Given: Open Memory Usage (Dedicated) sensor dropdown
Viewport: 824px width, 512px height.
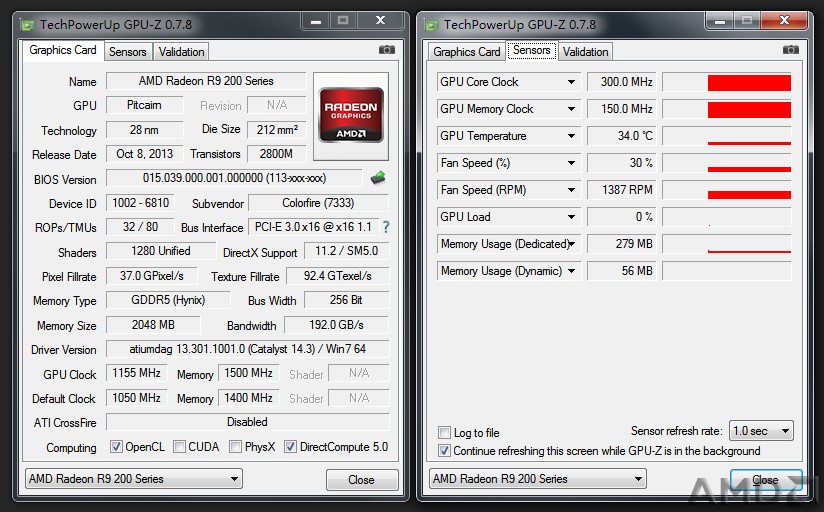Looking at the screenshot, I should coord(572,244).
